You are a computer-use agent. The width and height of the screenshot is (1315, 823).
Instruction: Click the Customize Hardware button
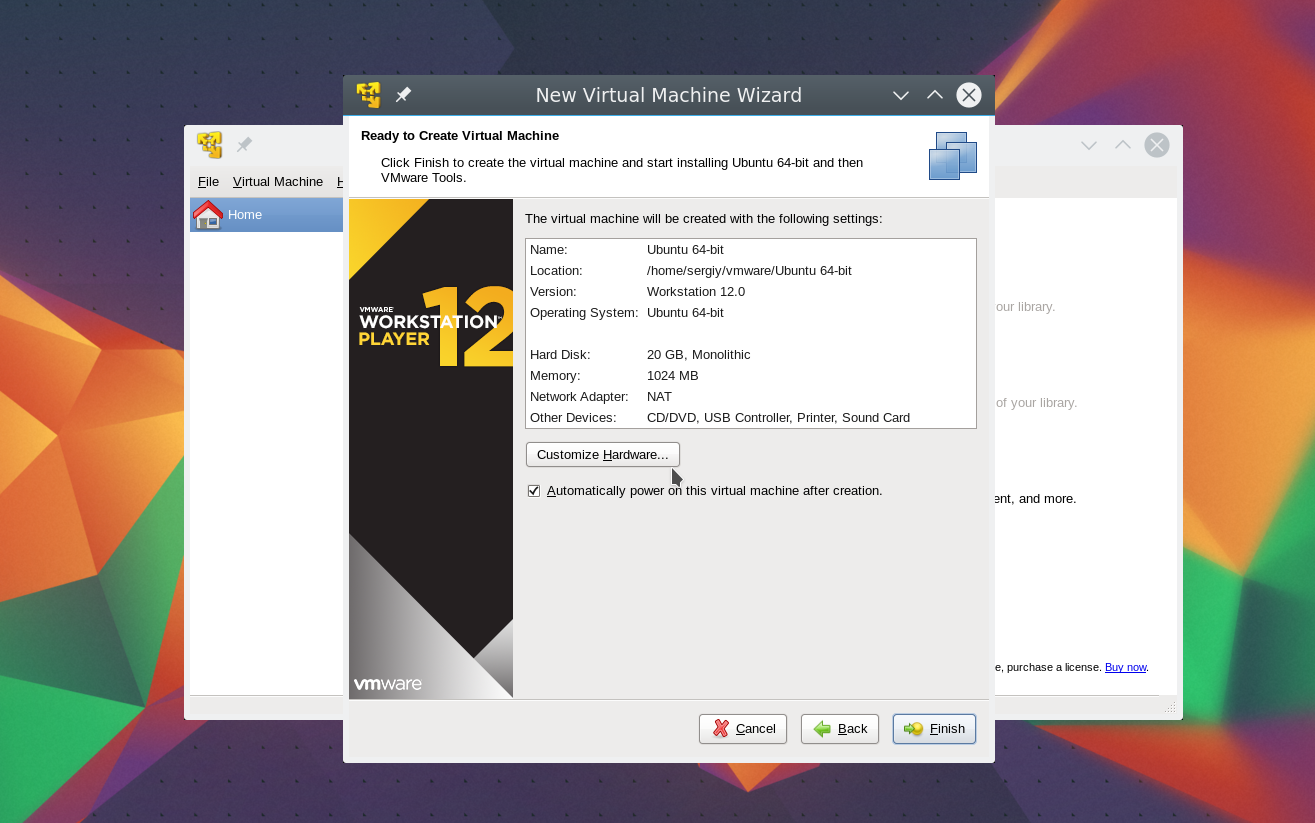click(602, 455)
